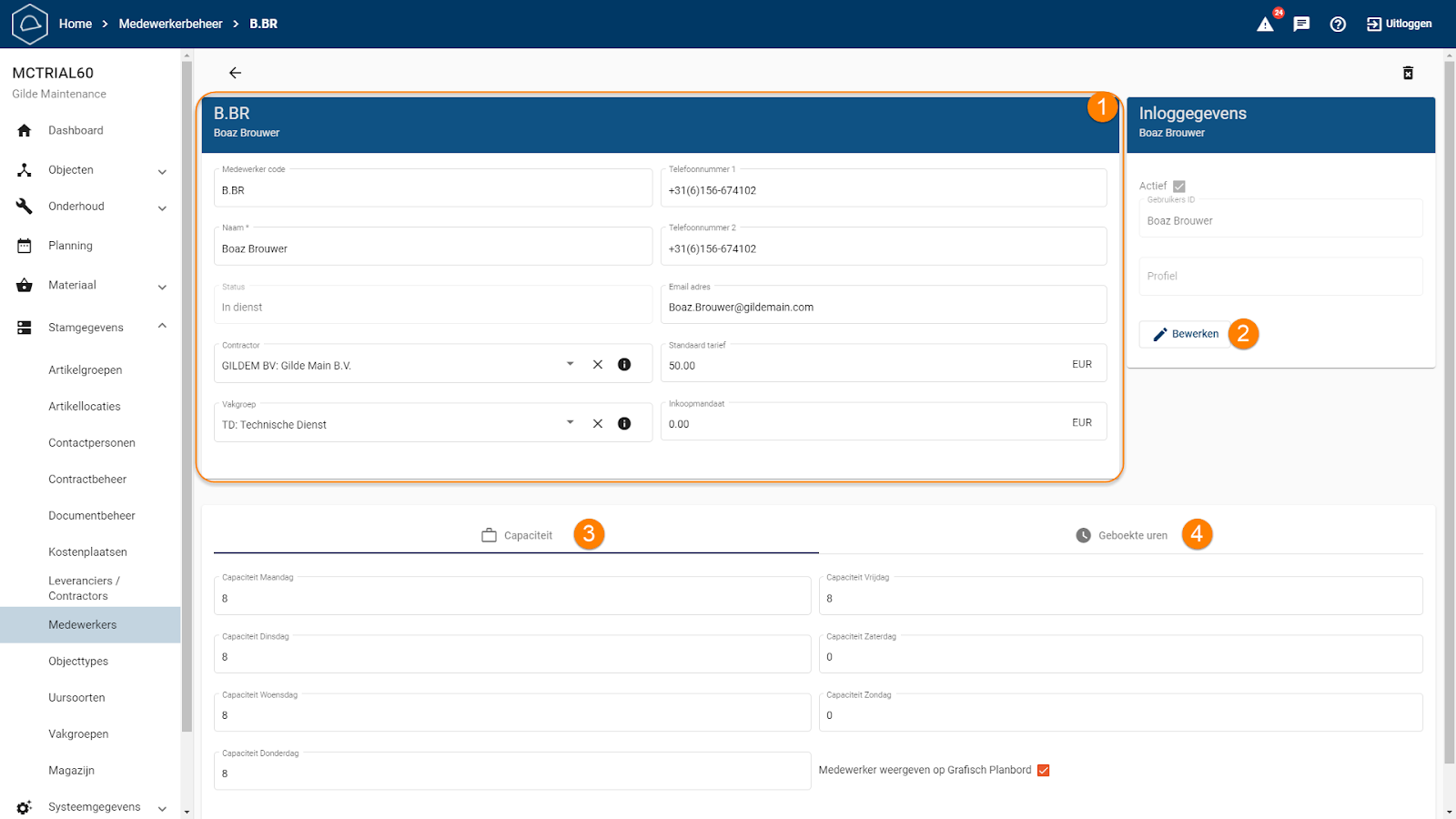
Task: Click the Email adres input field
Action: (x=883, y=308)
